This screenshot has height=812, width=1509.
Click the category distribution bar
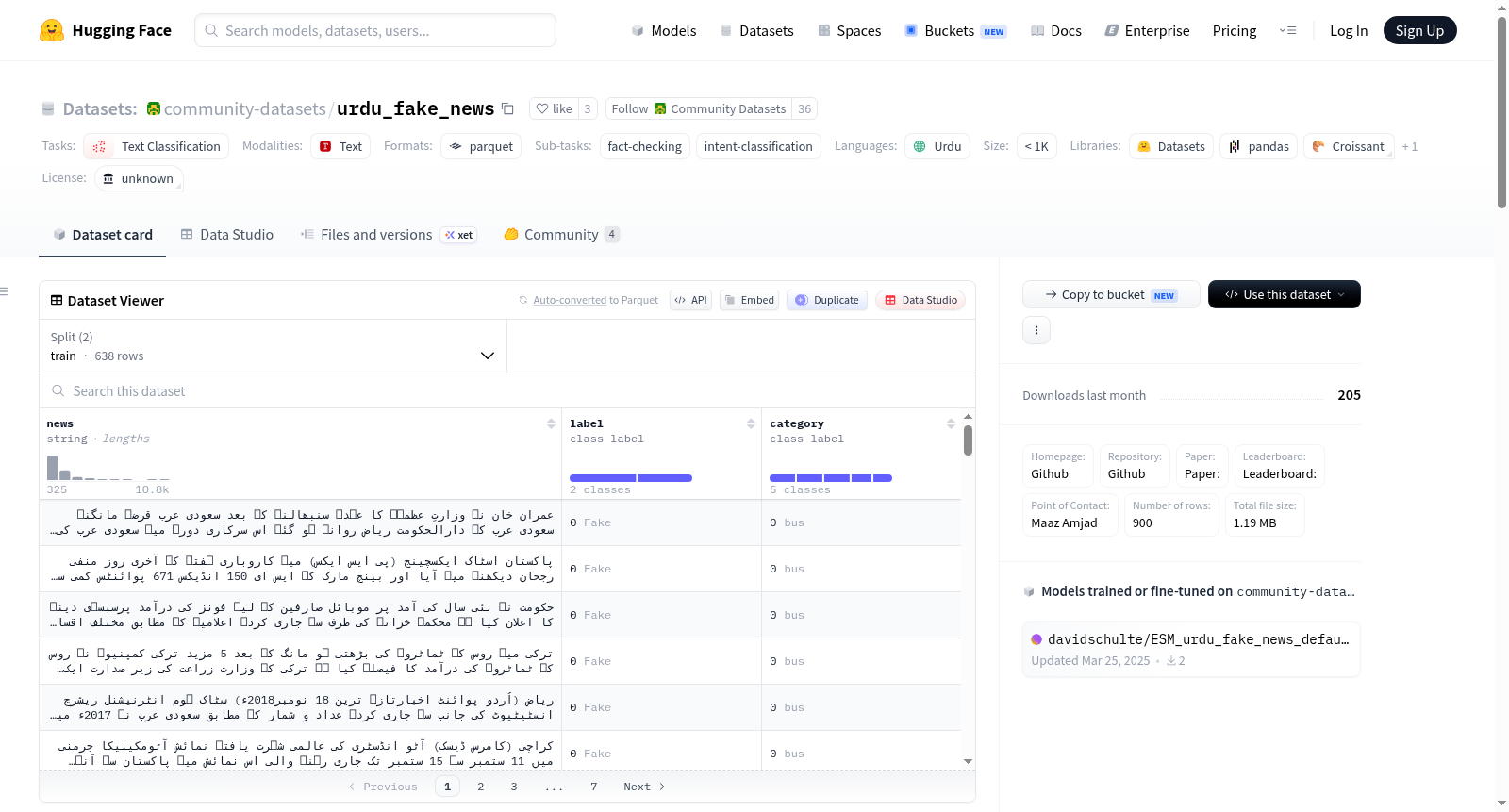coord(831,478)
